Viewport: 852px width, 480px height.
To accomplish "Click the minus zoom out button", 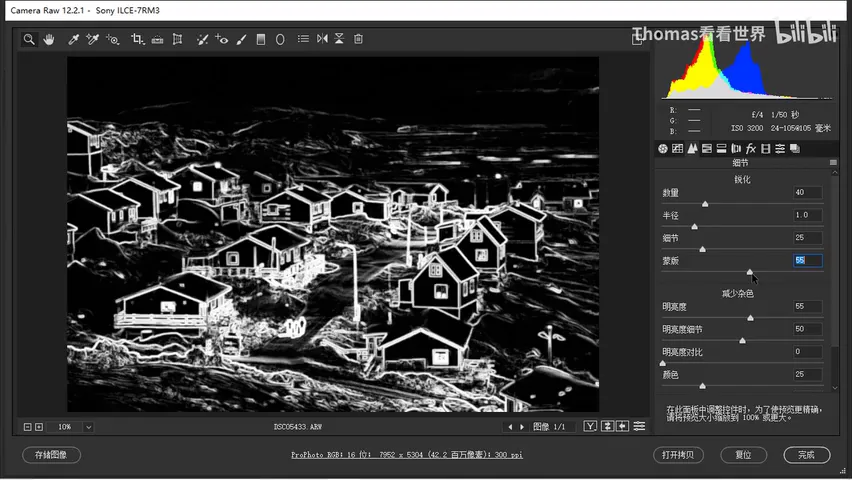I will coord(28,427).
